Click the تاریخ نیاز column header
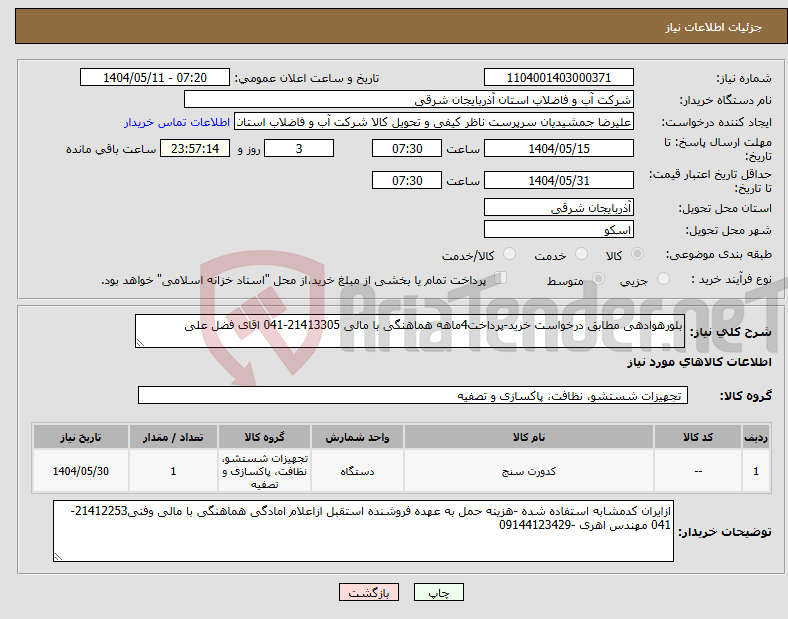Screen dimensions: 788x619 (80, 437)
